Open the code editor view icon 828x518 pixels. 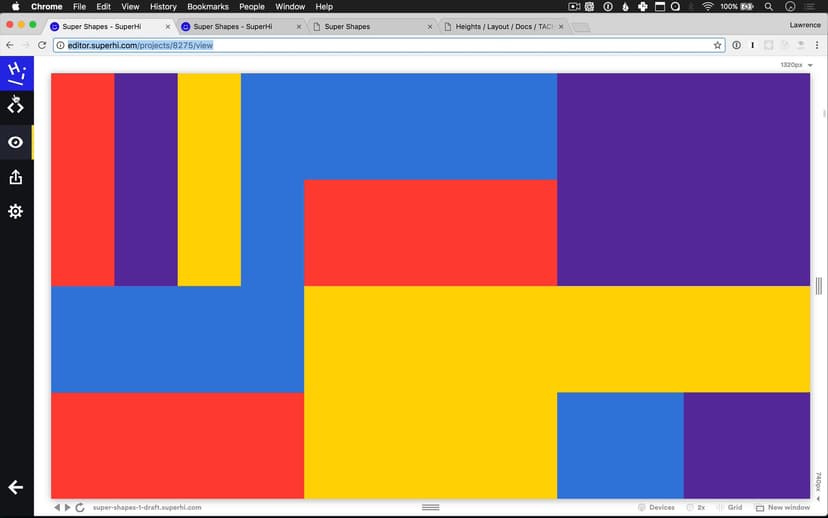(x=16, y=107)
